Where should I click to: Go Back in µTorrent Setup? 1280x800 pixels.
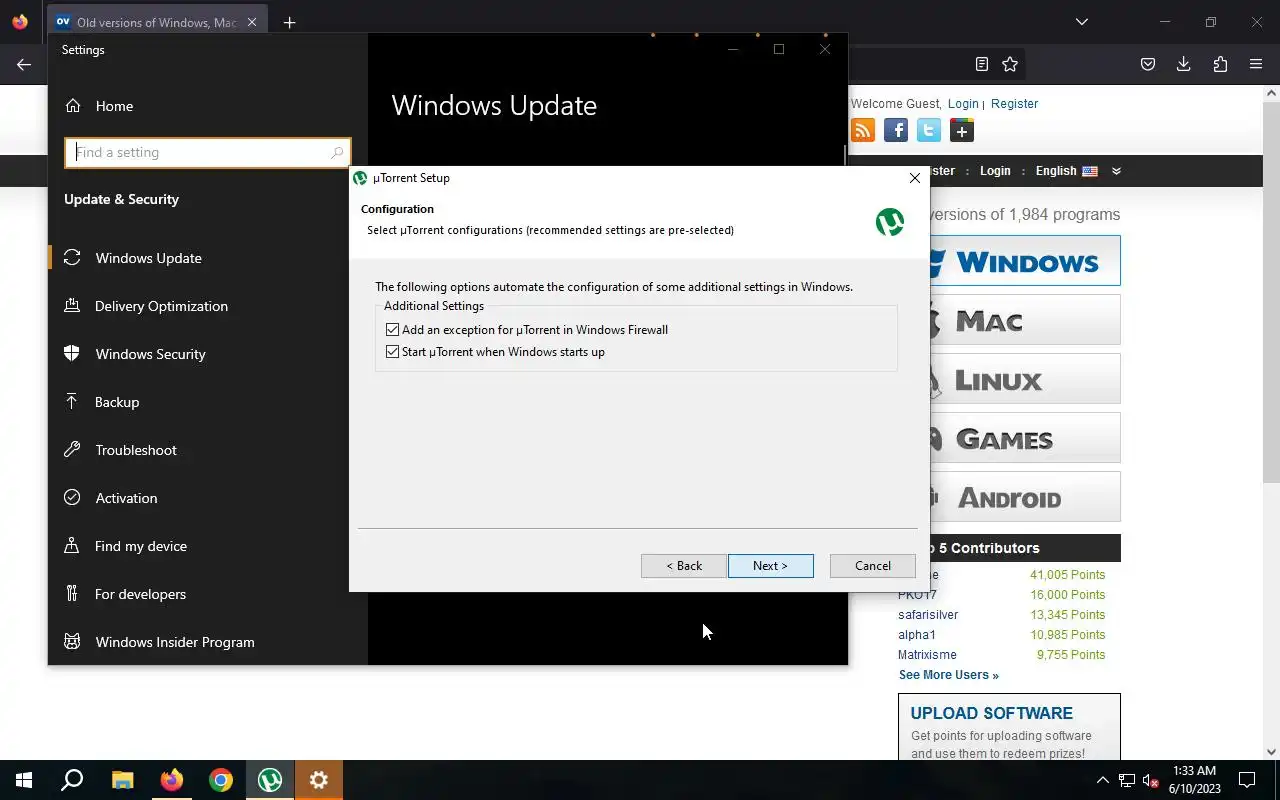684,566
